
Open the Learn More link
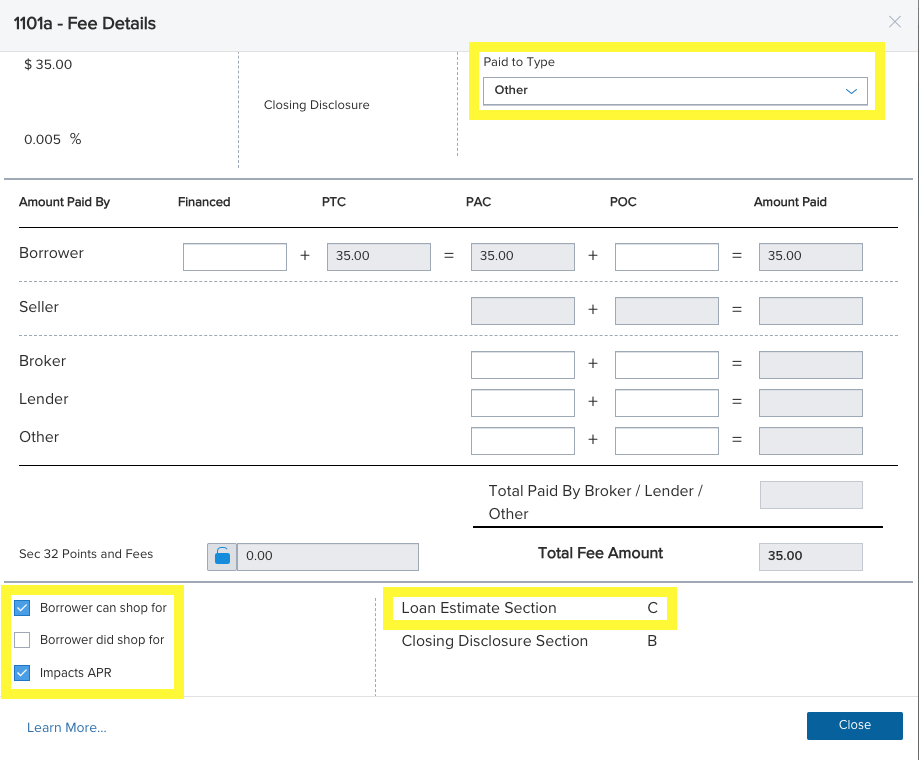point(67,727)
